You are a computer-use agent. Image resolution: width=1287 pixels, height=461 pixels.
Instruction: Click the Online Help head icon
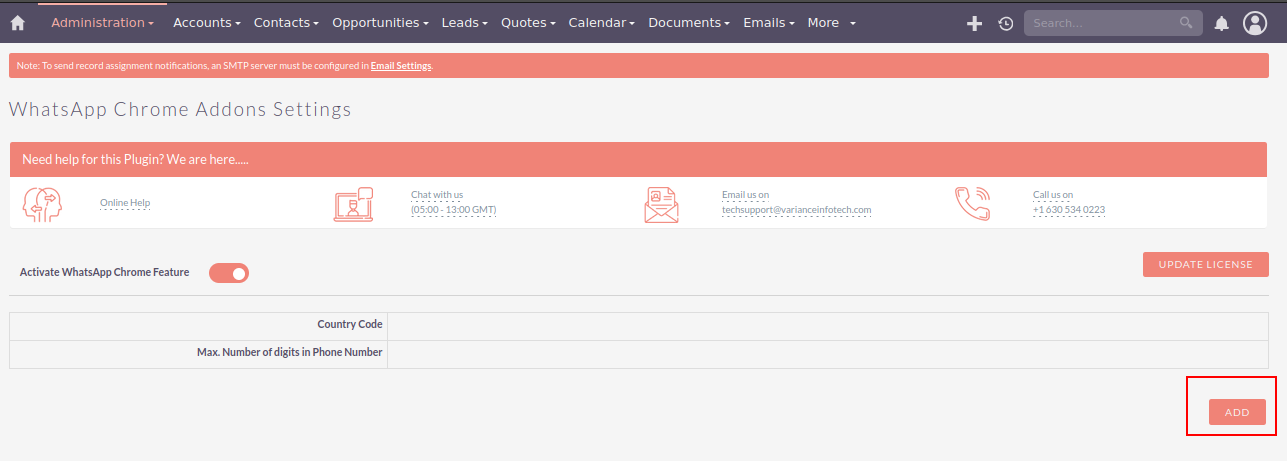pos(42,204)
